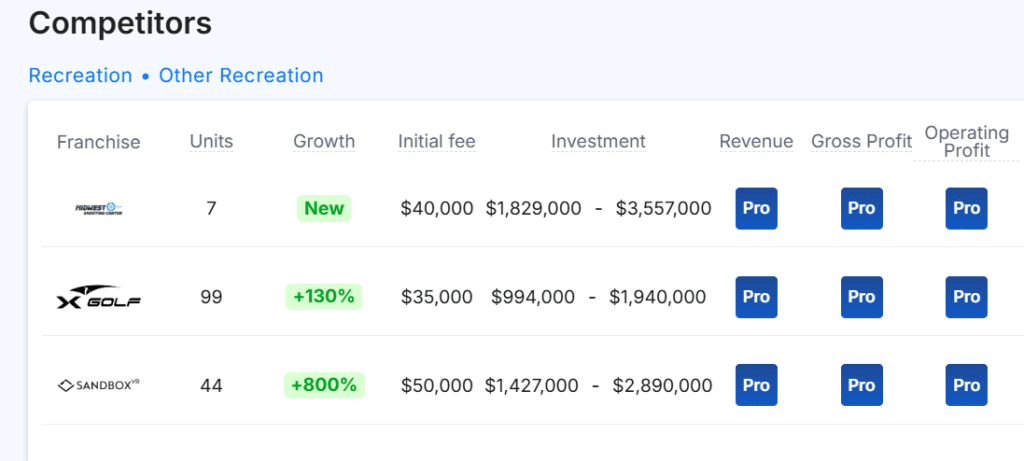Click the green New growth badge

324,209
